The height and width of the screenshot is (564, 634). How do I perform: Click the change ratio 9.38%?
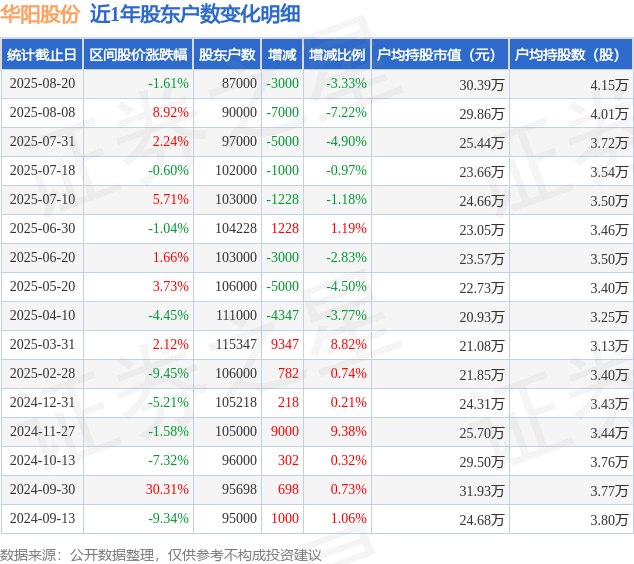[349, 431]
